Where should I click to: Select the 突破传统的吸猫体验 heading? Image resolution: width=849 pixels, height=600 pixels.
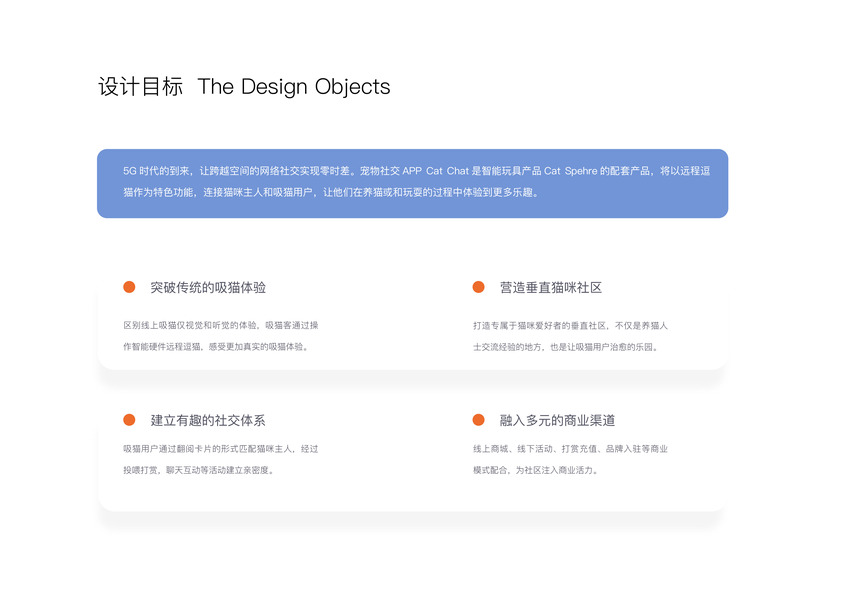click(208, 287)
